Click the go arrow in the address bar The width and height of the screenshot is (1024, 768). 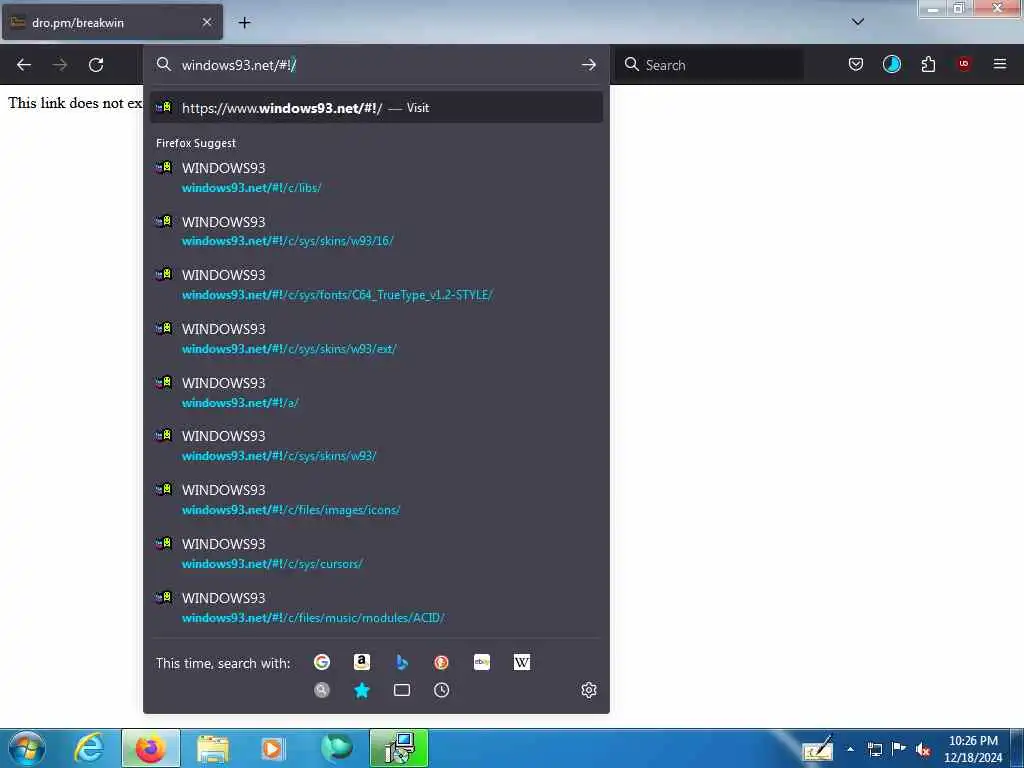click(588, 65)
